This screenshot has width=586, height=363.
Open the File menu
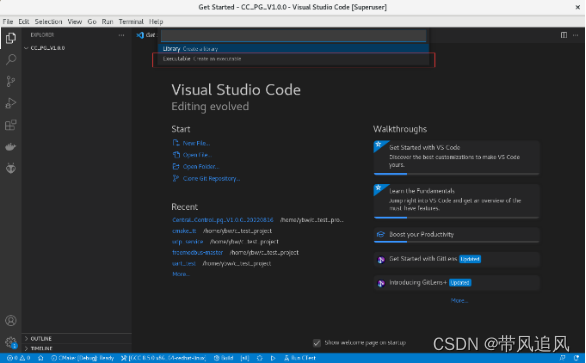point(8,22)
